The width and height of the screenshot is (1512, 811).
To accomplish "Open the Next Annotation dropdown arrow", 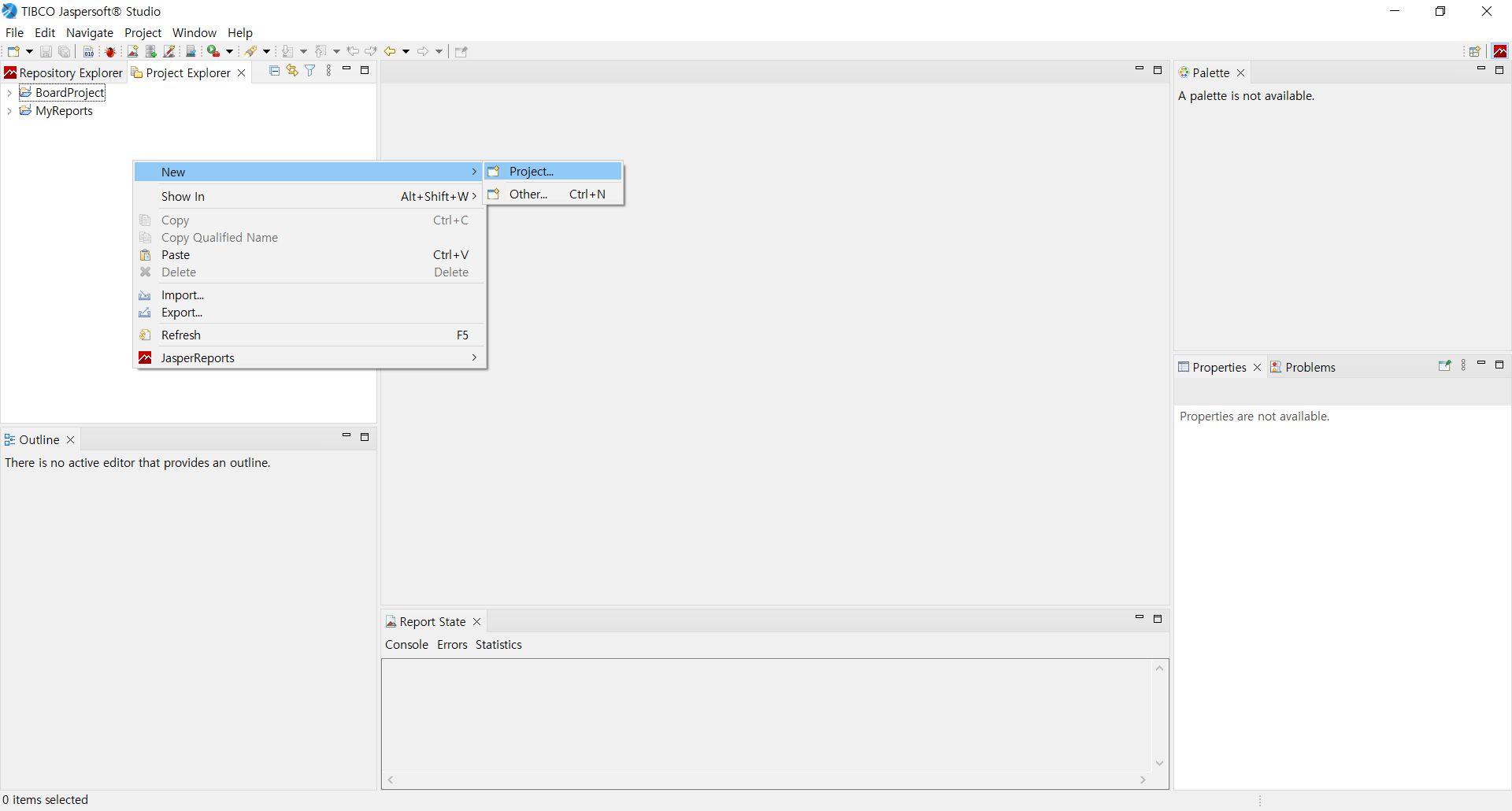I will point(303,51).
